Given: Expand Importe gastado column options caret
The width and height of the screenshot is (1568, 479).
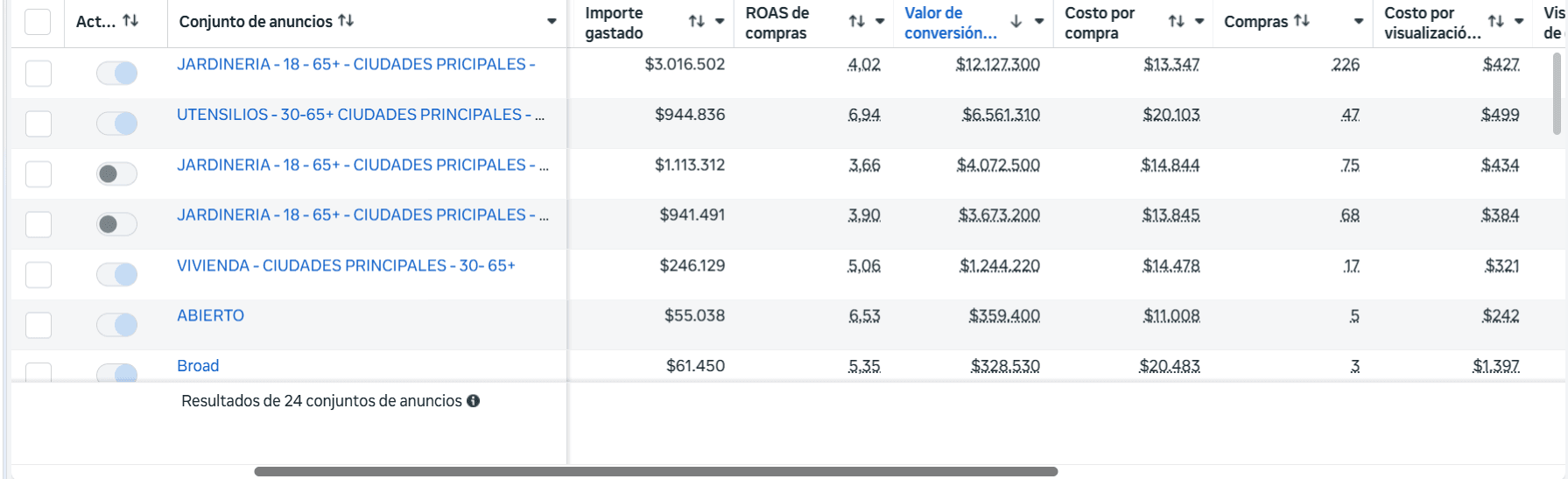Looking at the screenshot, I should coord(720,21).
